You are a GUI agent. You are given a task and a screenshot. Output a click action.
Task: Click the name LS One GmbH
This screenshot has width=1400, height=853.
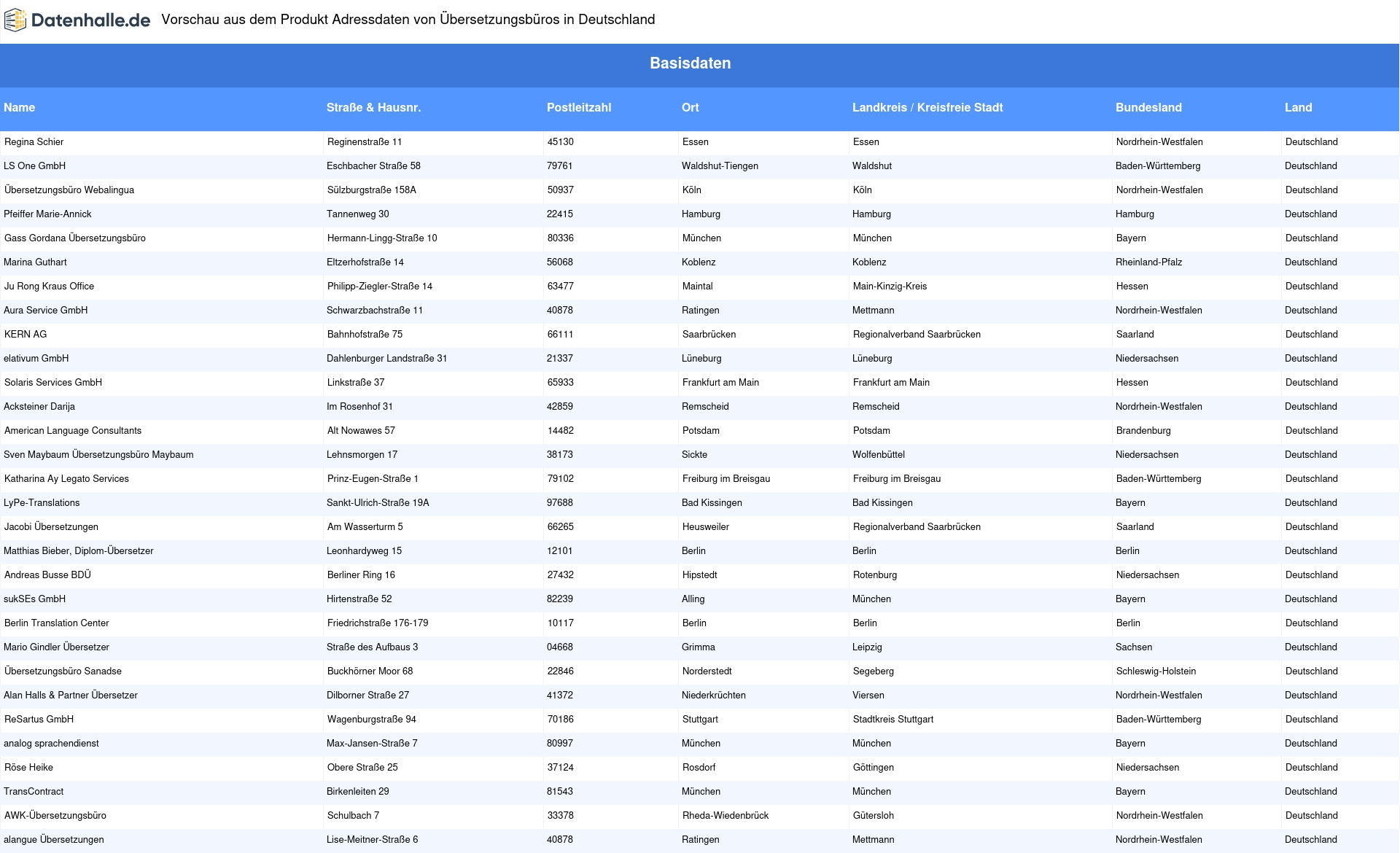pyautogui.click(x=34, y=166)
